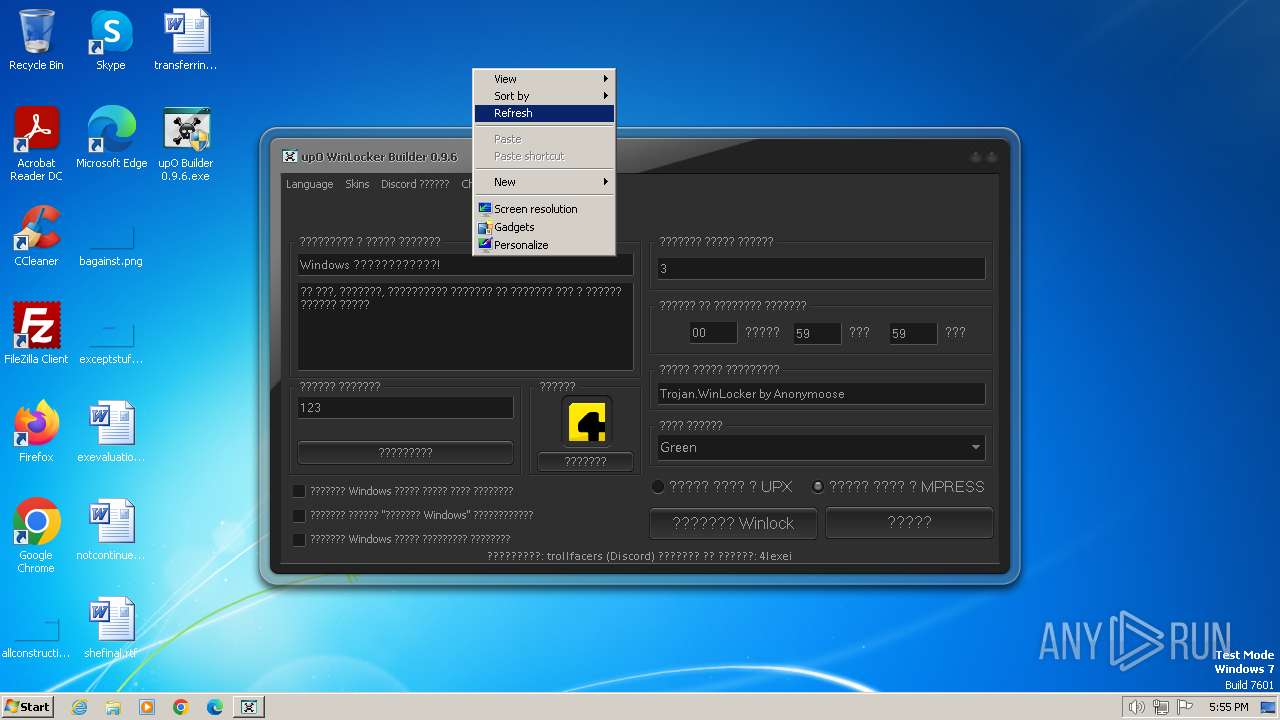Image resolution: width=1280 pixels, height=720 pixels.
Task: Open the Skins menu in builder
Action: 357,184
